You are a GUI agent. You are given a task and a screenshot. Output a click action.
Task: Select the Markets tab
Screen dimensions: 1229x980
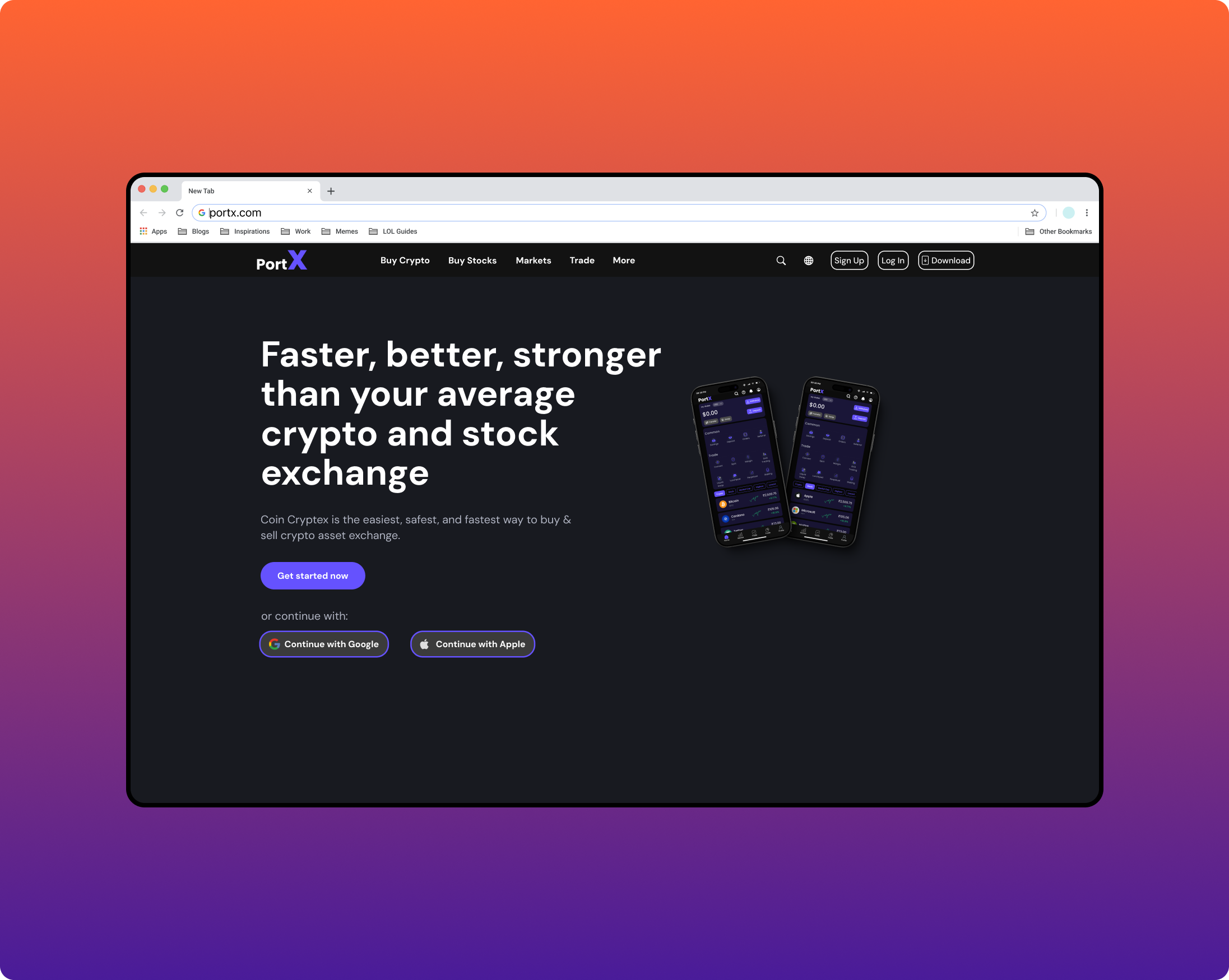(533, 260)
